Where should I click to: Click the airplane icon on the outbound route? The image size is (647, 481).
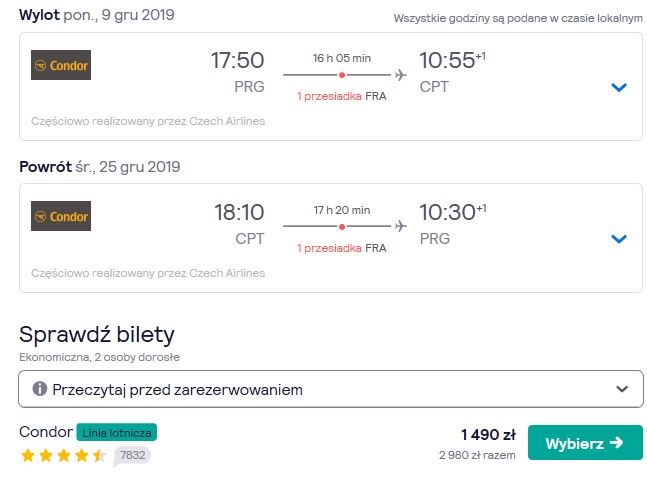pyautogui.click(x=401, y=75)
